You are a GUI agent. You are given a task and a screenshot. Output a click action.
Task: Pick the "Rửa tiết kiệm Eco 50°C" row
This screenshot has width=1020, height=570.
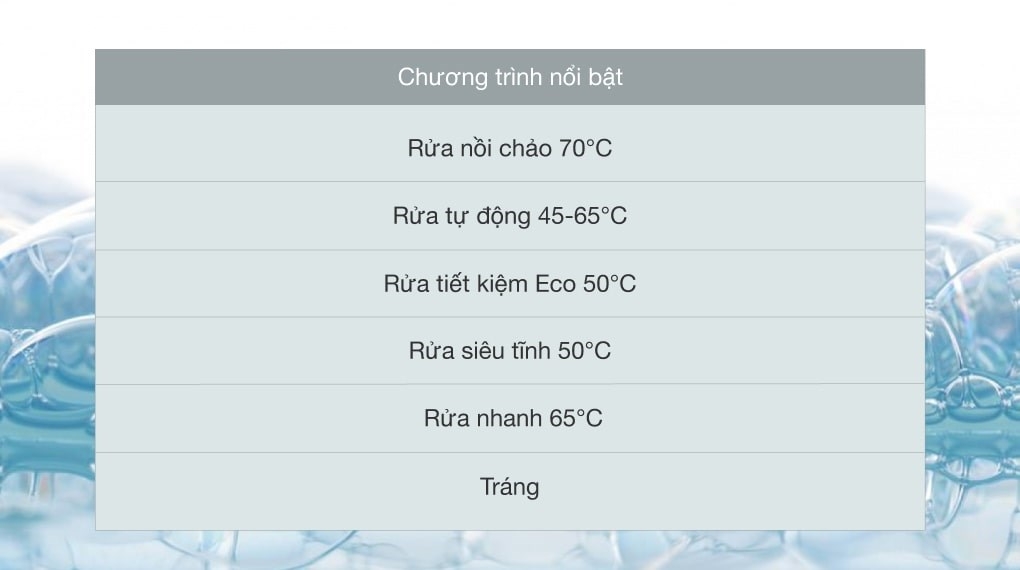coord(510,284)
